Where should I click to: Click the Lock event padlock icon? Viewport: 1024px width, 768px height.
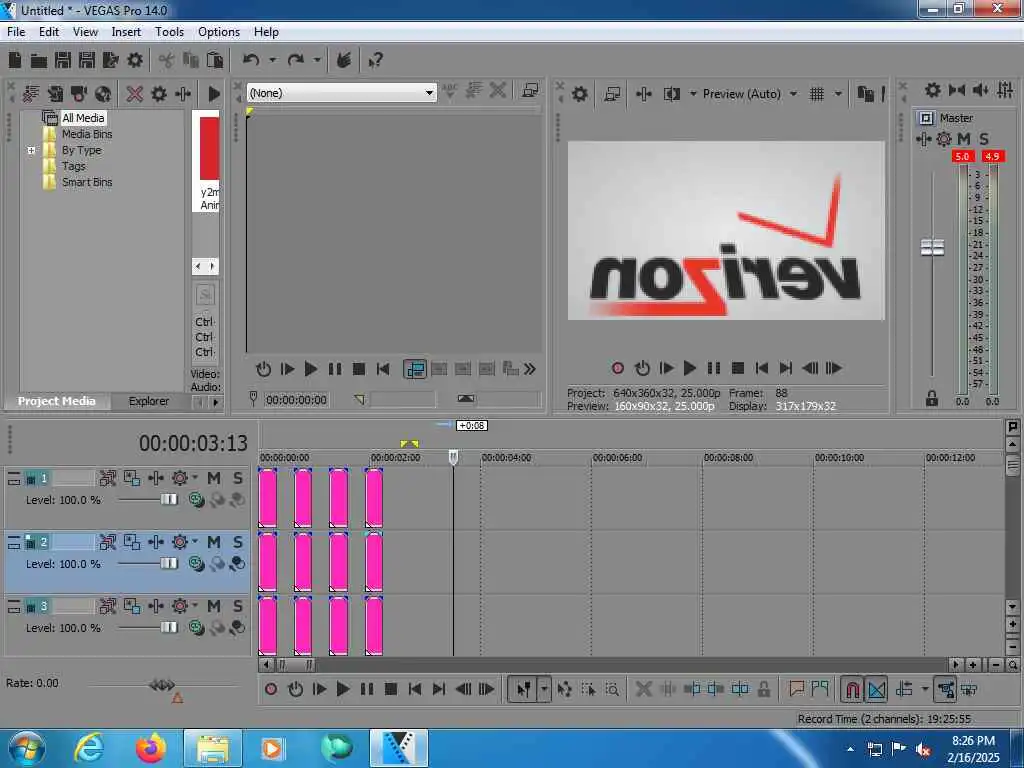(x=763, y=689)
